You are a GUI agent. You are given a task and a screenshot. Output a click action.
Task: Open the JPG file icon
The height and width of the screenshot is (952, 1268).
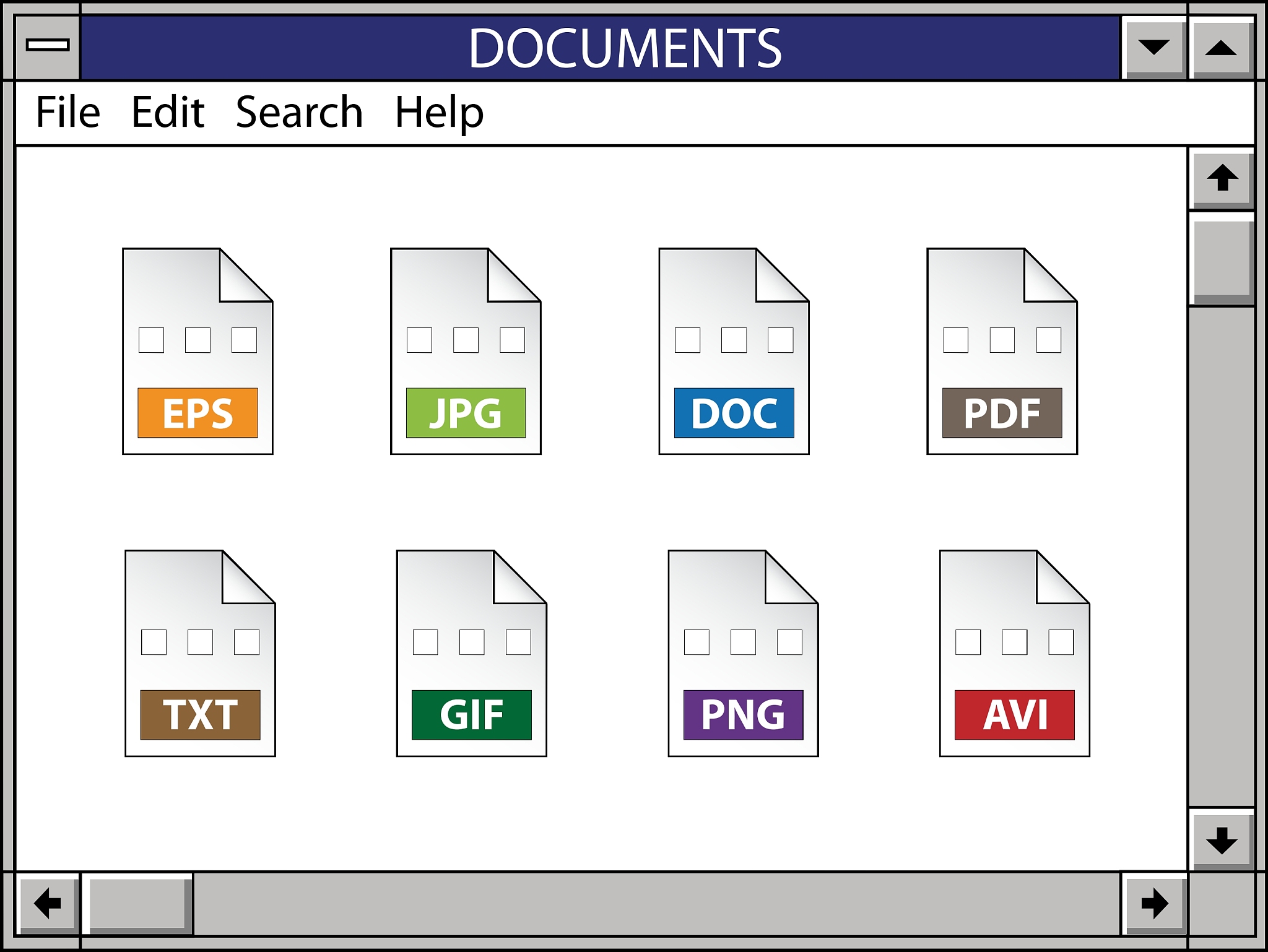tap(466, 352)
